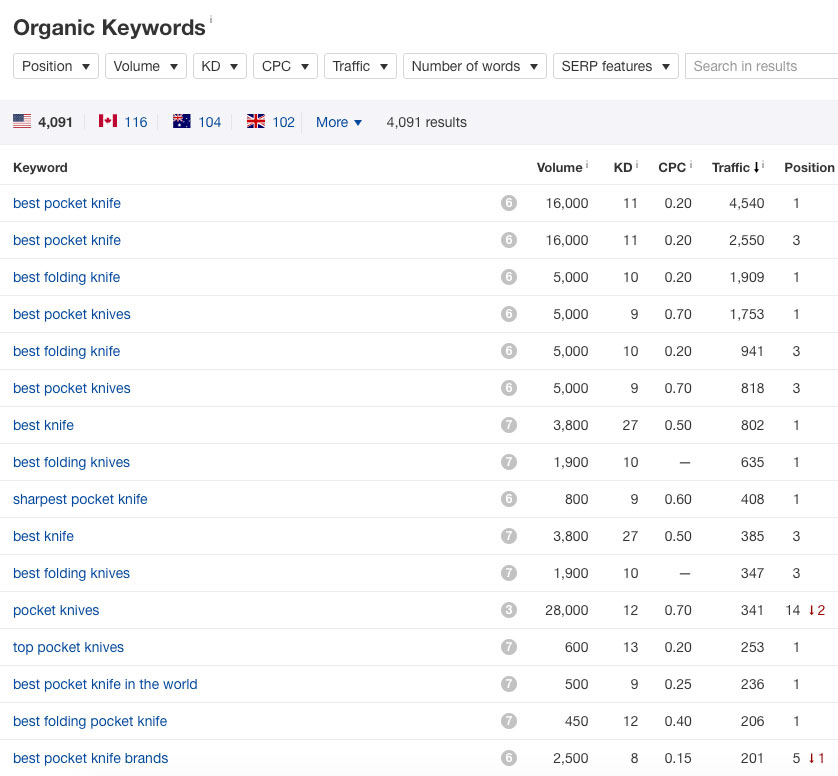Select Canada 116 country tab
Viewport: 838px width, 776px height.
pos(123,122)
